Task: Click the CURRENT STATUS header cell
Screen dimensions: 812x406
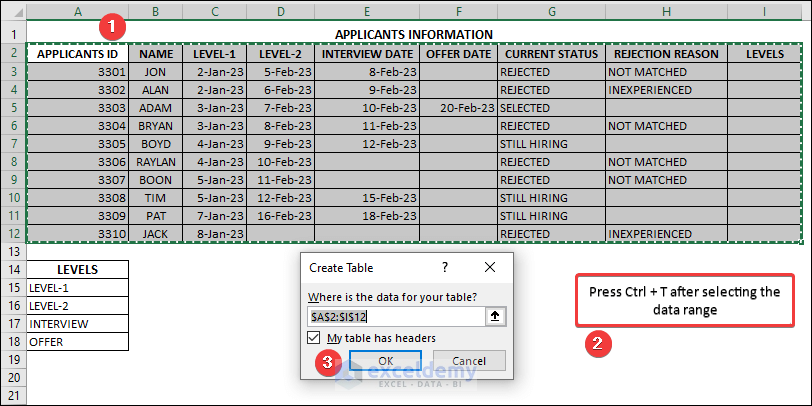Action: tap(552, 54)
